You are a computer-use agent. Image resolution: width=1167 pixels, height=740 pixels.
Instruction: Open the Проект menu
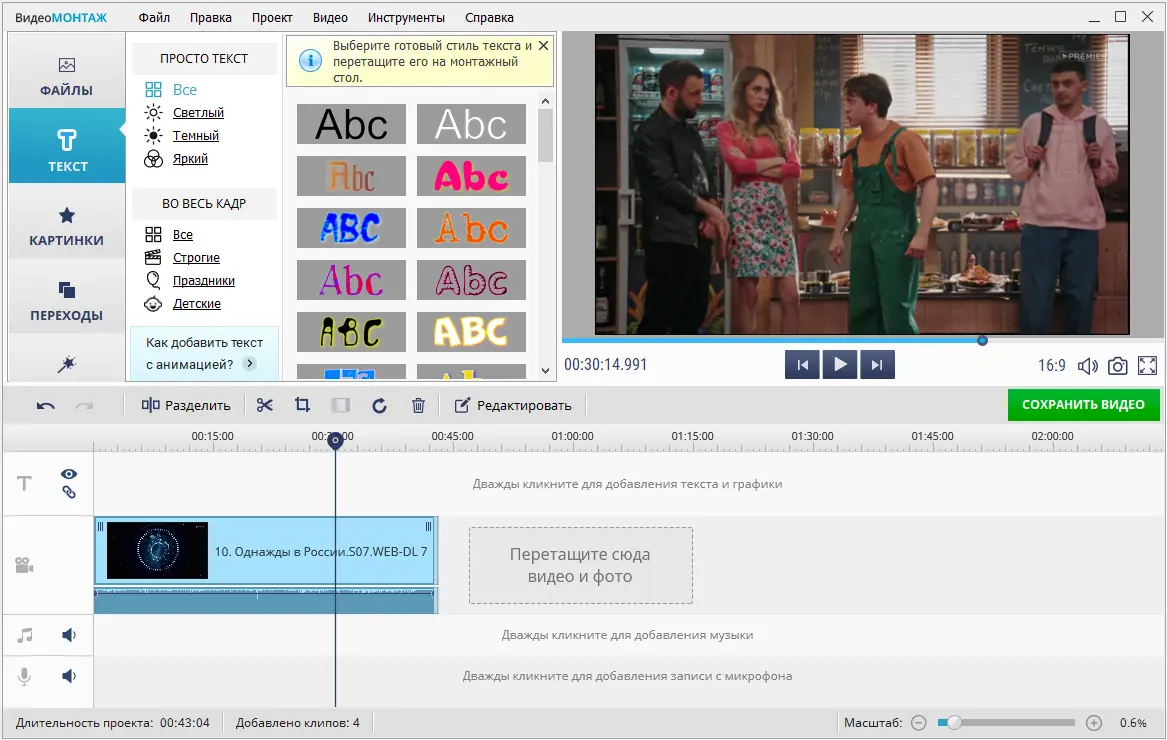pyautogui.click(x=272, y=17)
